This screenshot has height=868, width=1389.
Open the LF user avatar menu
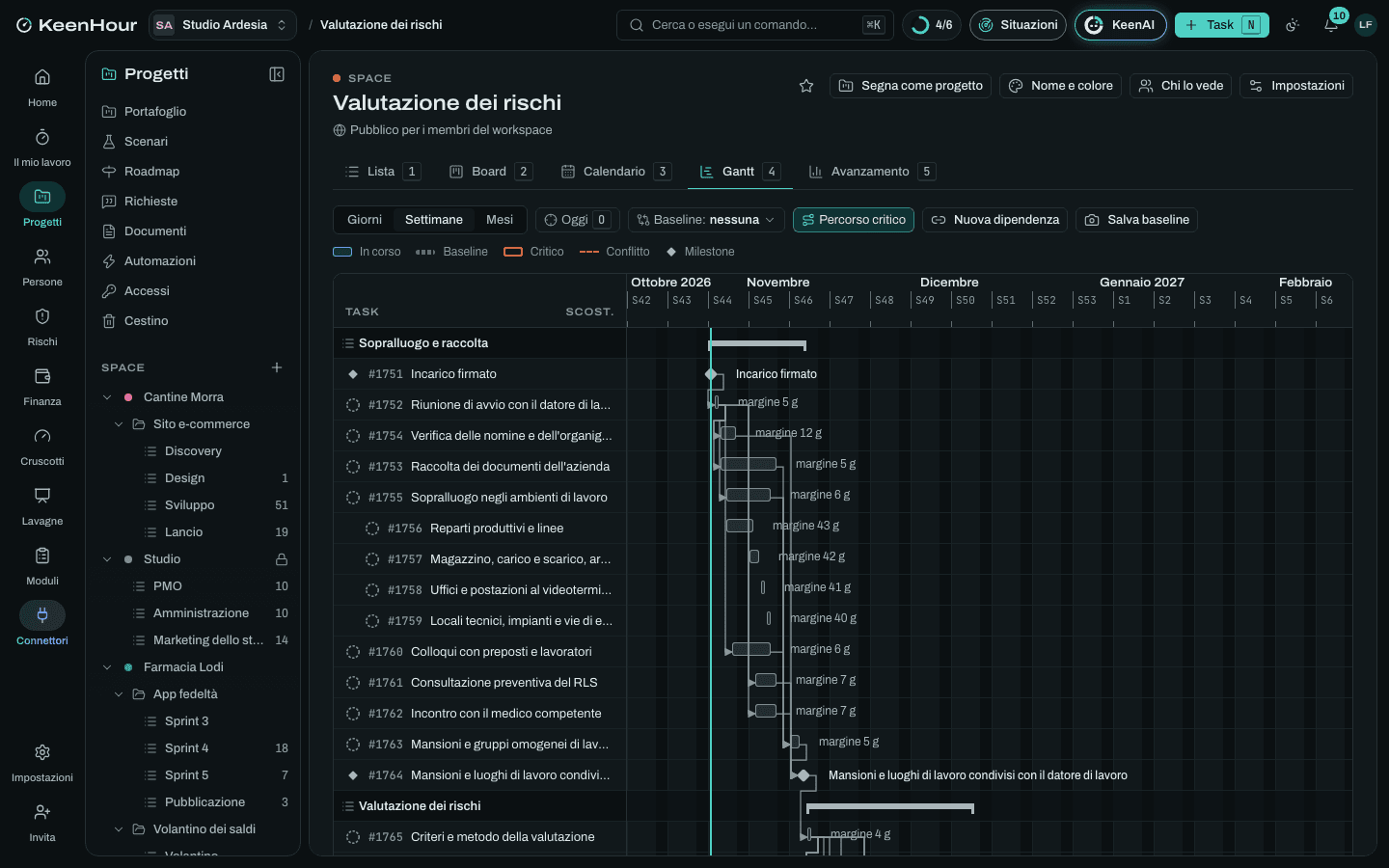[1365, 25]
